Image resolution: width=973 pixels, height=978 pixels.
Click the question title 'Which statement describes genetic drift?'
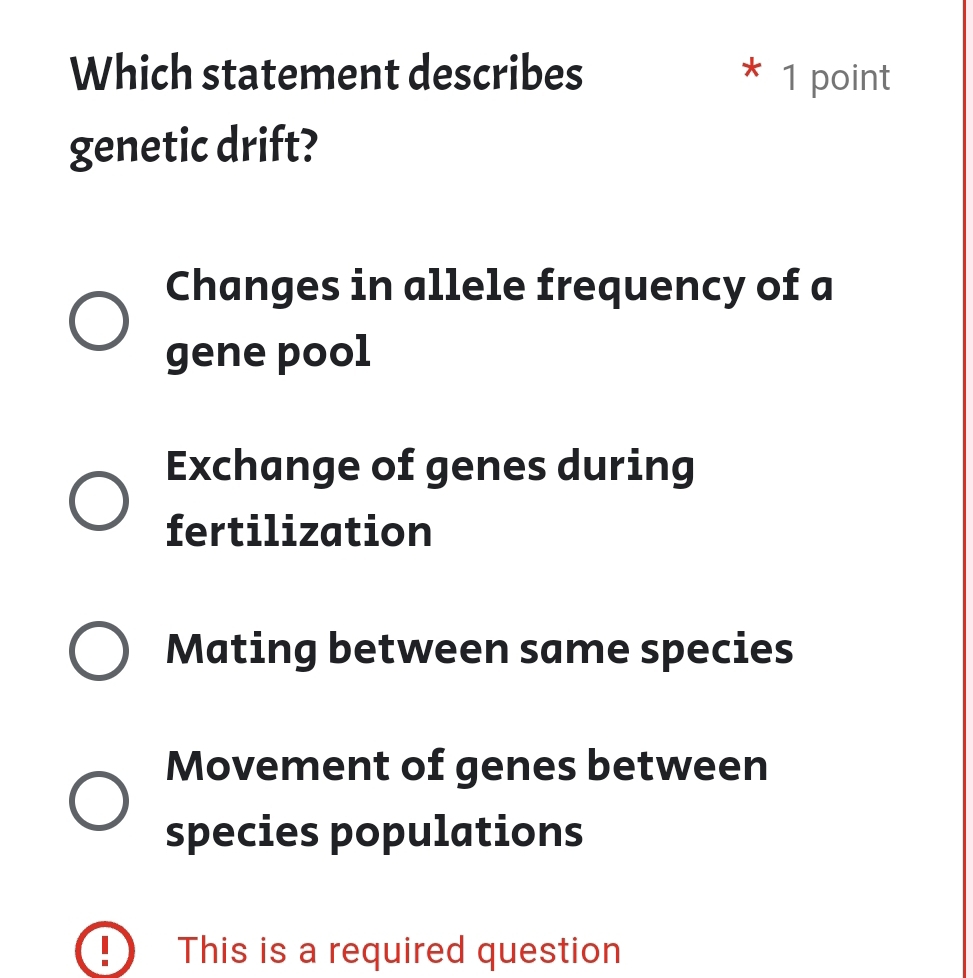325,110
